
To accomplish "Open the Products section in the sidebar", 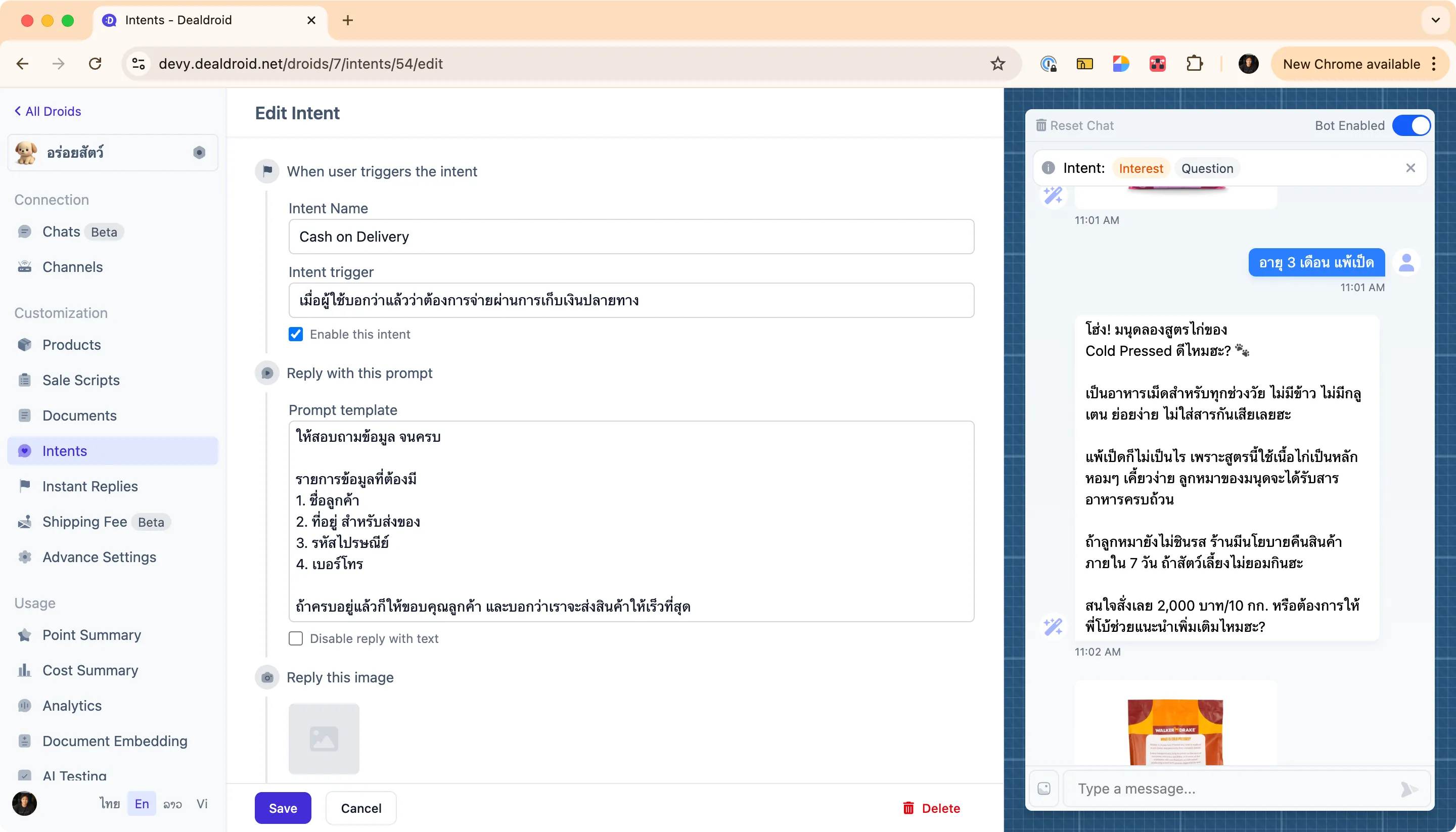I will click(x=71, y=345).
